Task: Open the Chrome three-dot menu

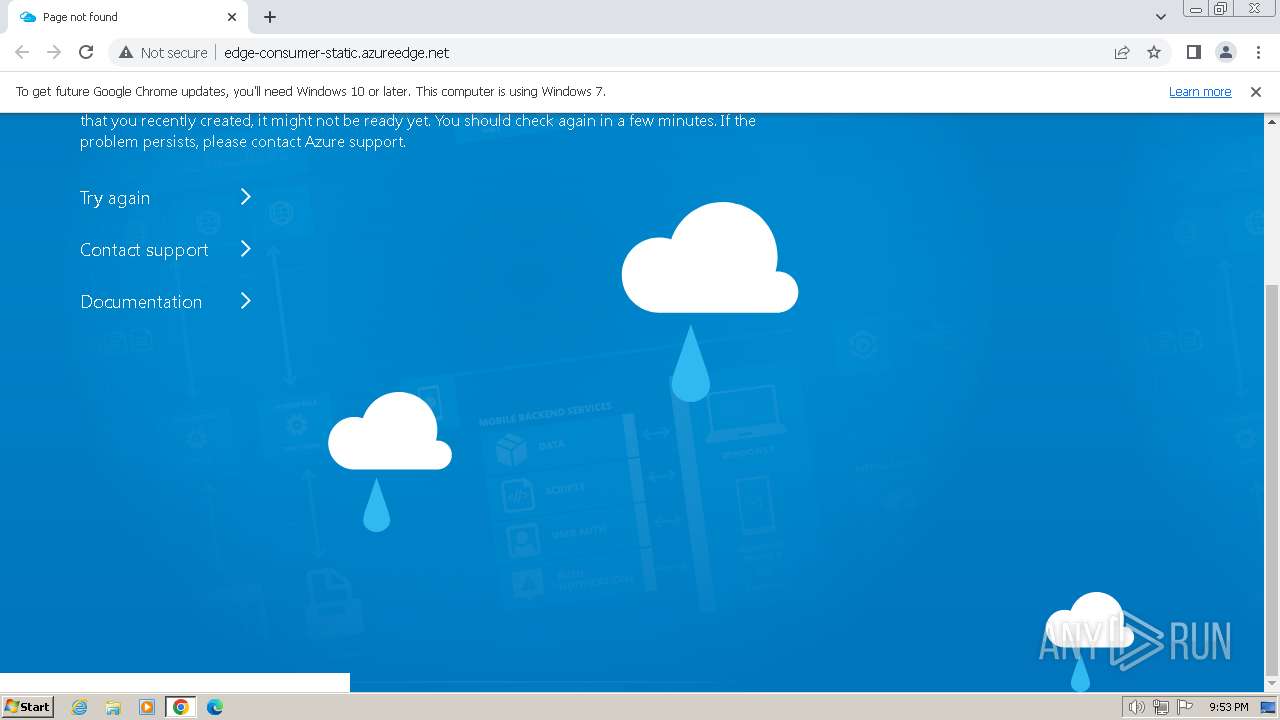Action: point(1258,53)
